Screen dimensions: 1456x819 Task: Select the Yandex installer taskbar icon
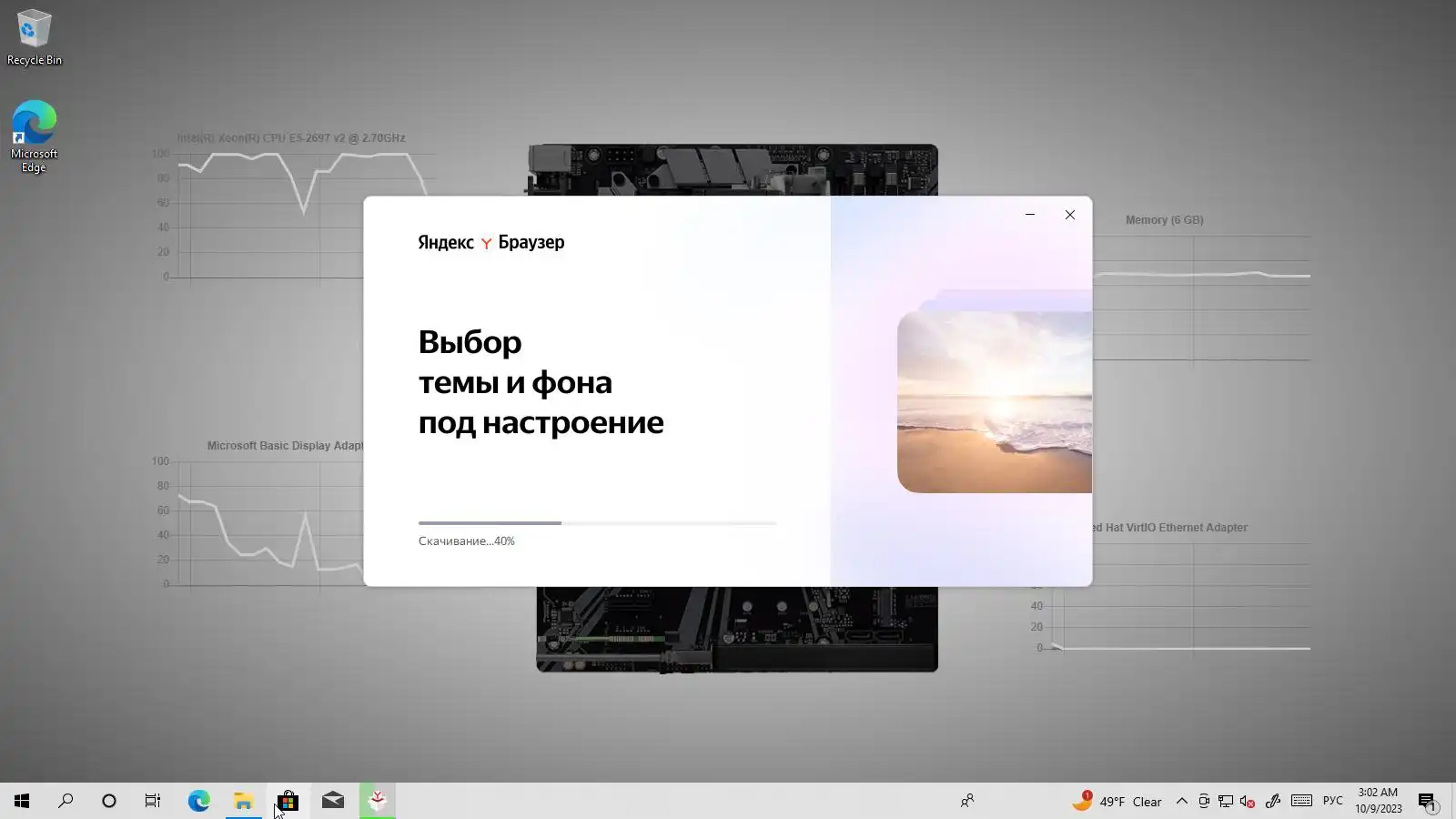point(377,801)
